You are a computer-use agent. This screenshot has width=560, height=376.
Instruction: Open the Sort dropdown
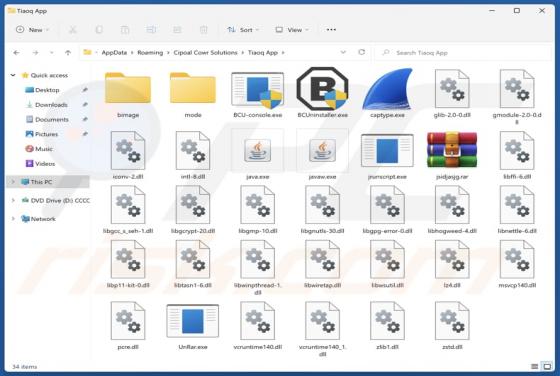(x=243, y=30)
